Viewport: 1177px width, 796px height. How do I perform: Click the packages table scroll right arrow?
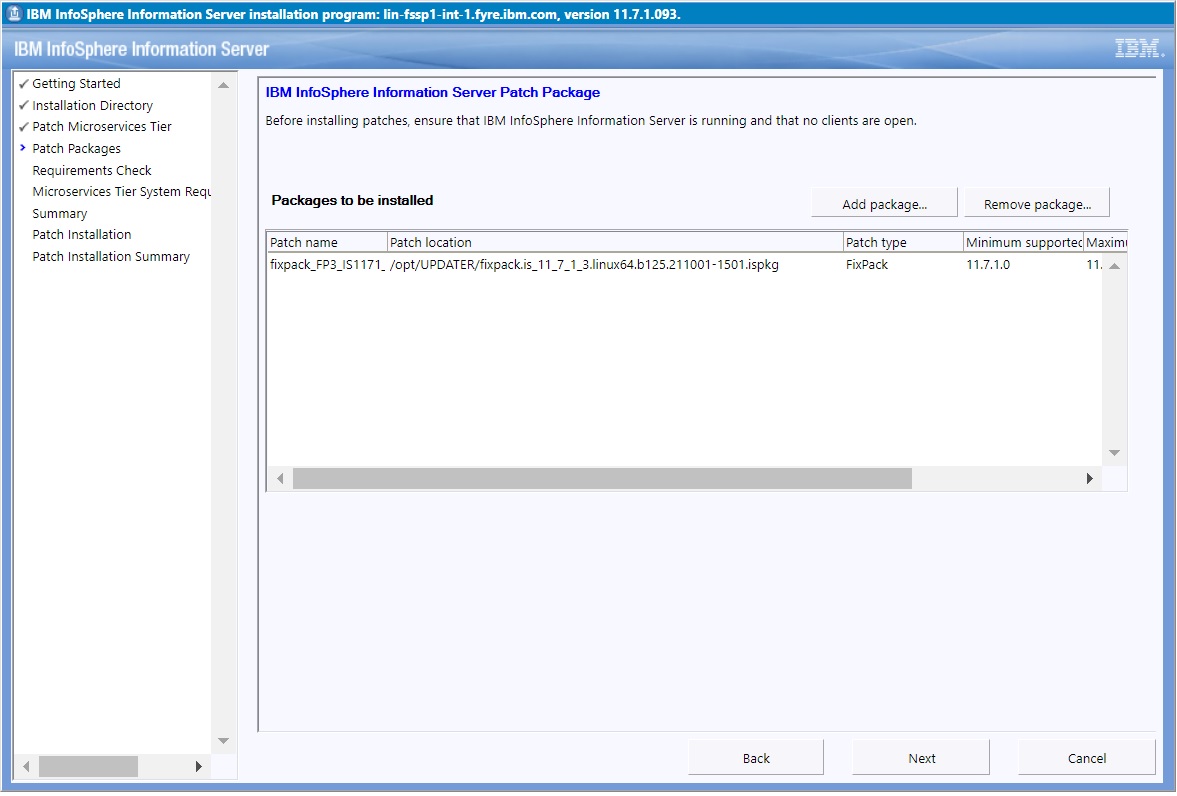(x=1090, y=478)
